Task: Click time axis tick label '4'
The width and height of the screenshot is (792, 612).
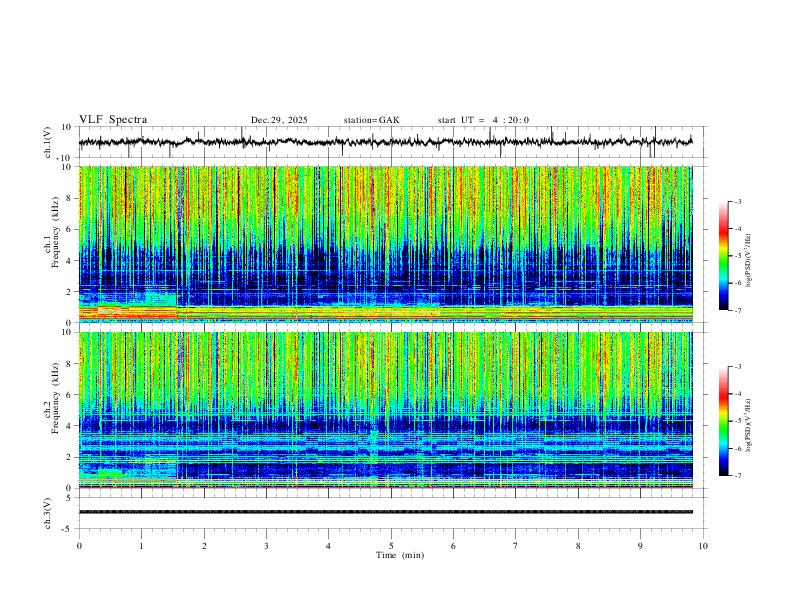Action: click(x=328, y=546)
